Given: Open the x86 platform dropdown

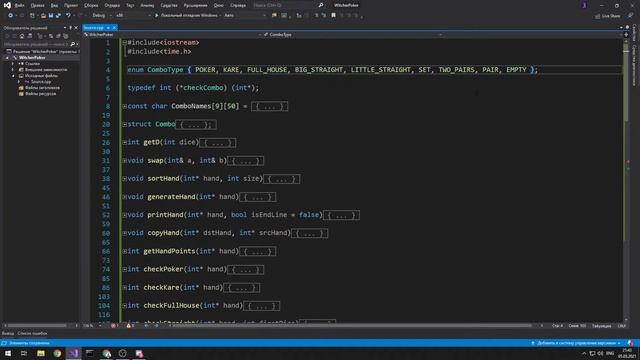Looking at the screenshot, I should 133,16.
